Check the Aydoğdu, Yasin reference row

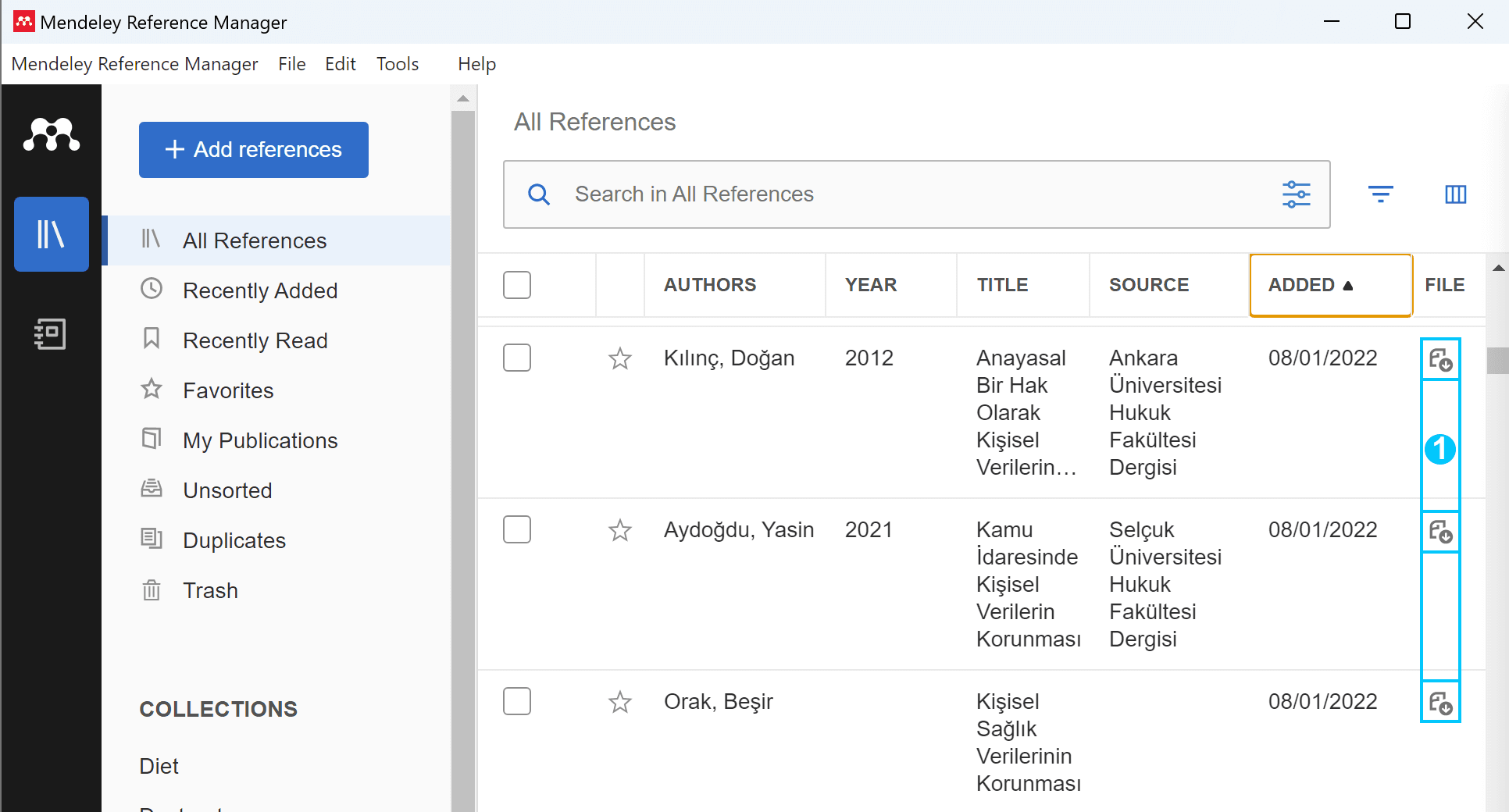(x=517, y=529)
